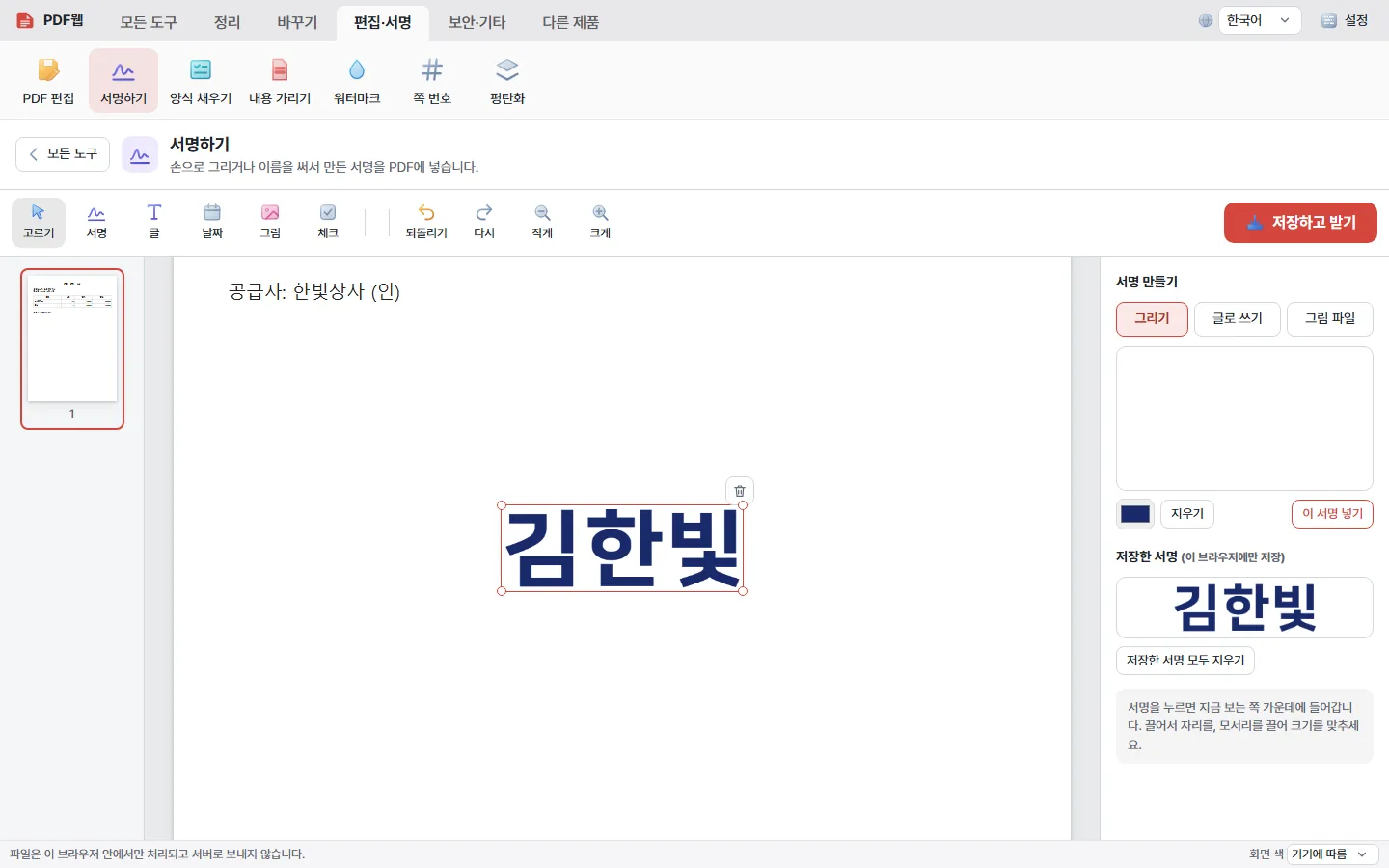Select the 서명하기 tool in ribbon
Image resolution: width=1389 pixels, height=868 pixels.
point(123,81)
